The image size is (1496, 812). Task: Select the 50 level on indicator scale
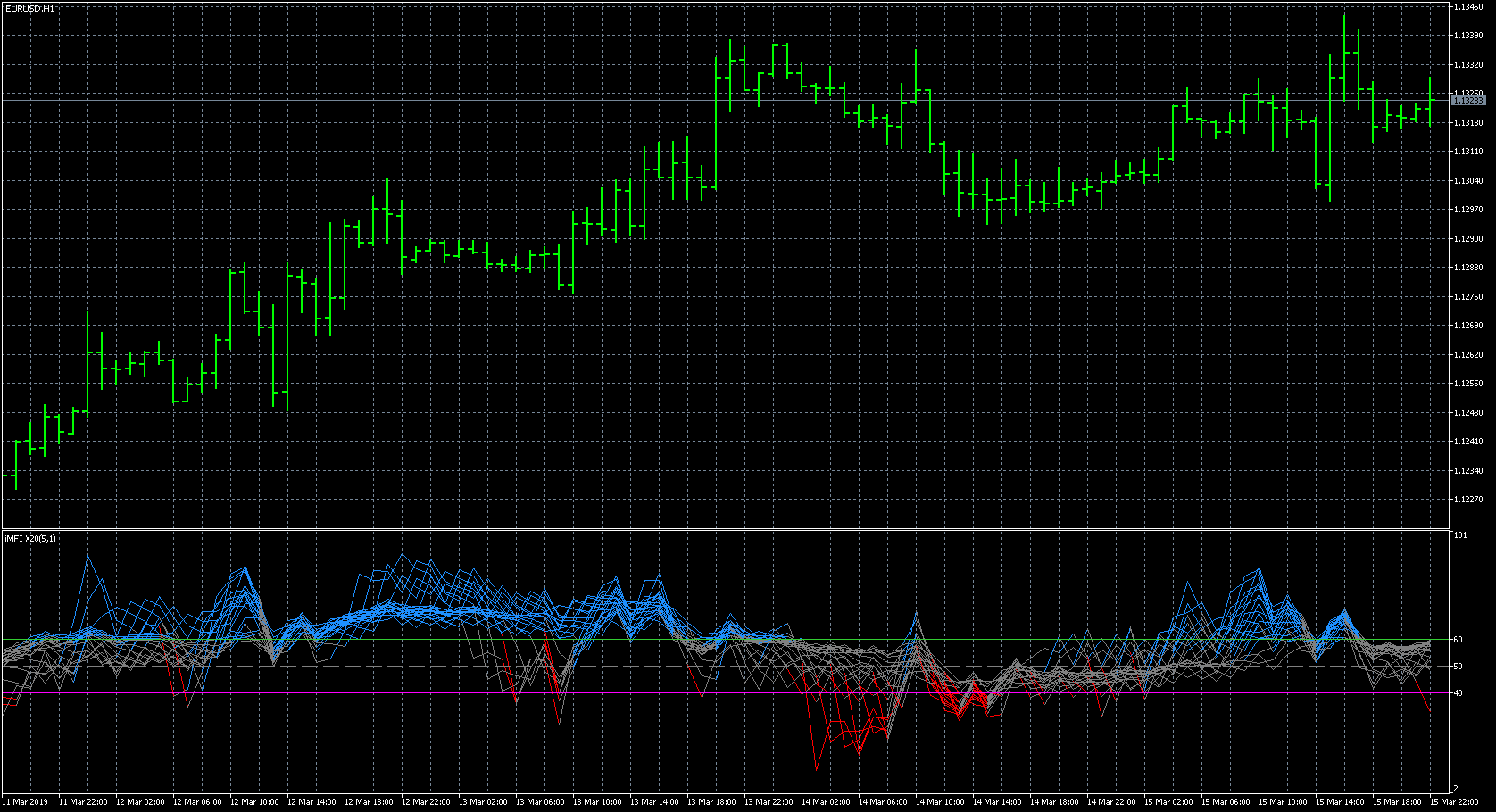click(x=1458, y=667)
